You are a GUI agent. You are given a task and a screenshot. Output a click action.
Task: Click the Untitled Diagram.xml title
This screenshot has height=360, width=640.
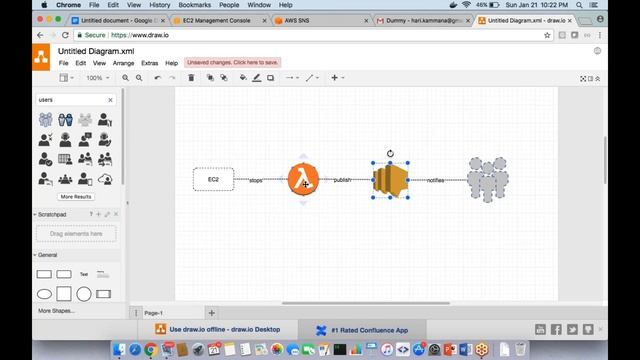click(x=96, y=51)
